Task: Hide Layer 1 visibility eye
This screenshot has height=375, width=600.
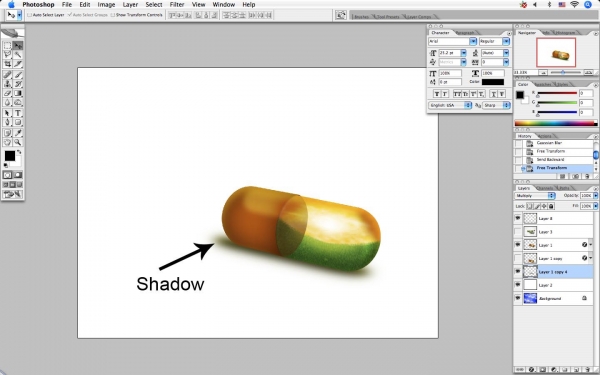Action: [x=518, y=245]
